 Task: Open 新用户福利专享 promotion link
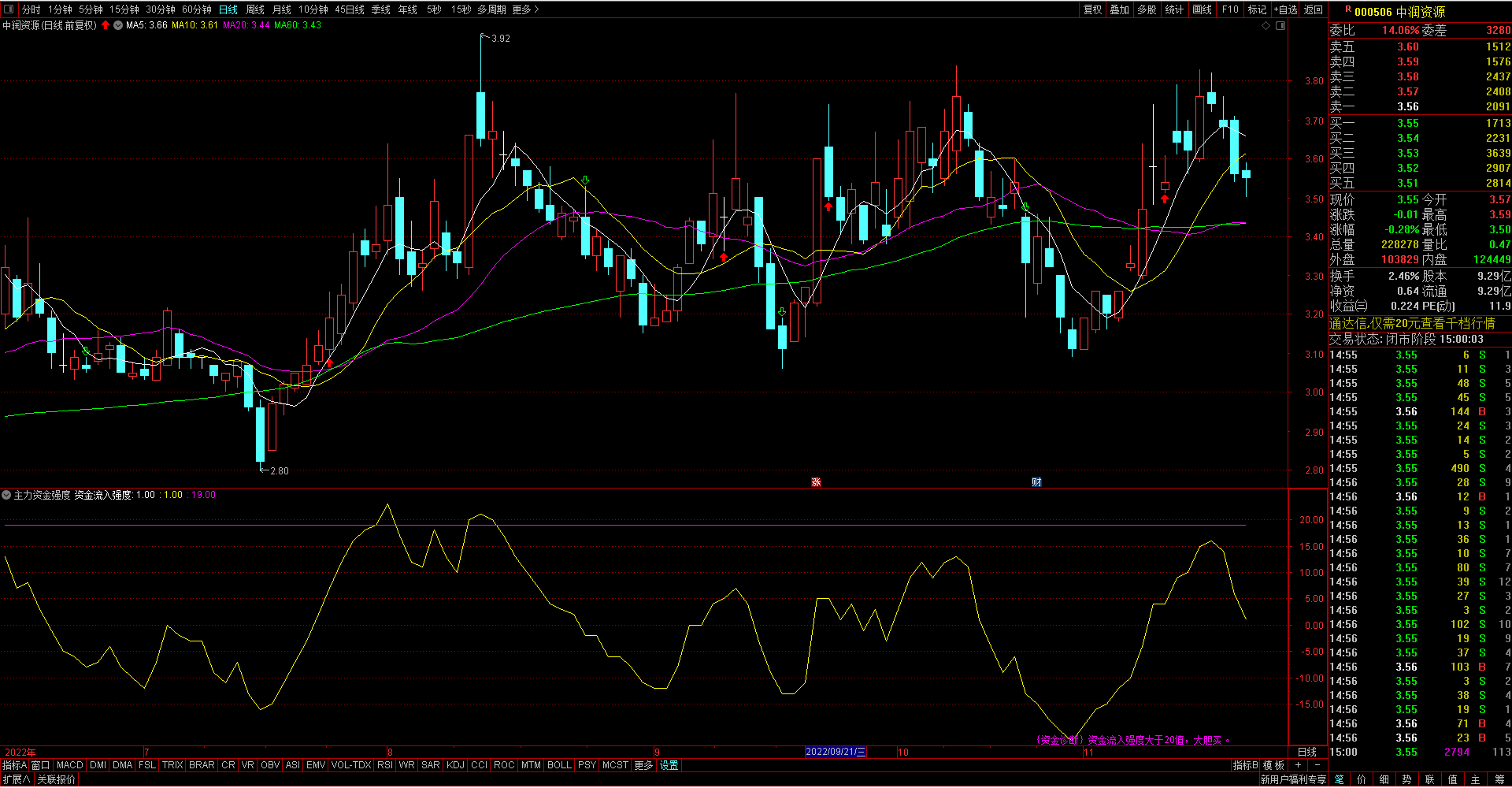(x=1293, y=779)
